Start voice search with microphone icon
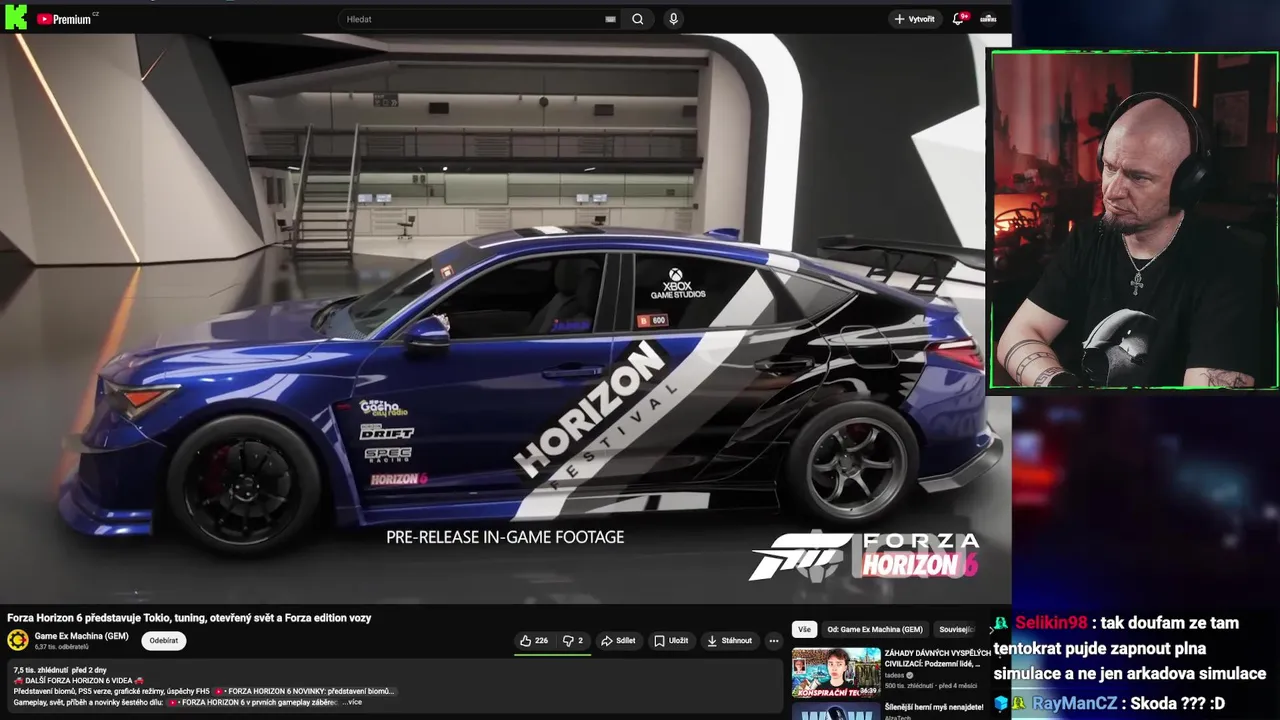This screenshot has width=1280, height=720. pyautogui.click(x=673, y=19)
